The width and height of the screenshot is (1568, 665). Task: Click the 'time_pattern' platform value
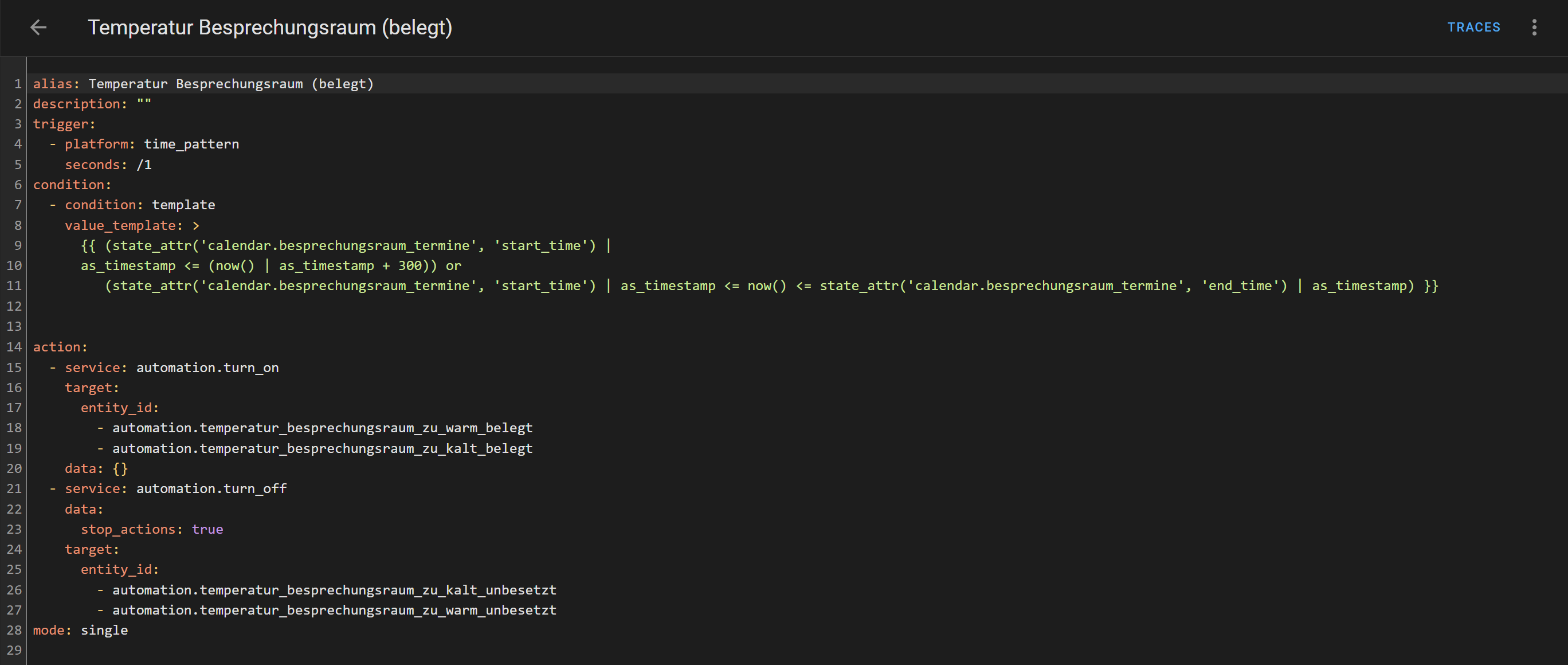pos(191,144)
